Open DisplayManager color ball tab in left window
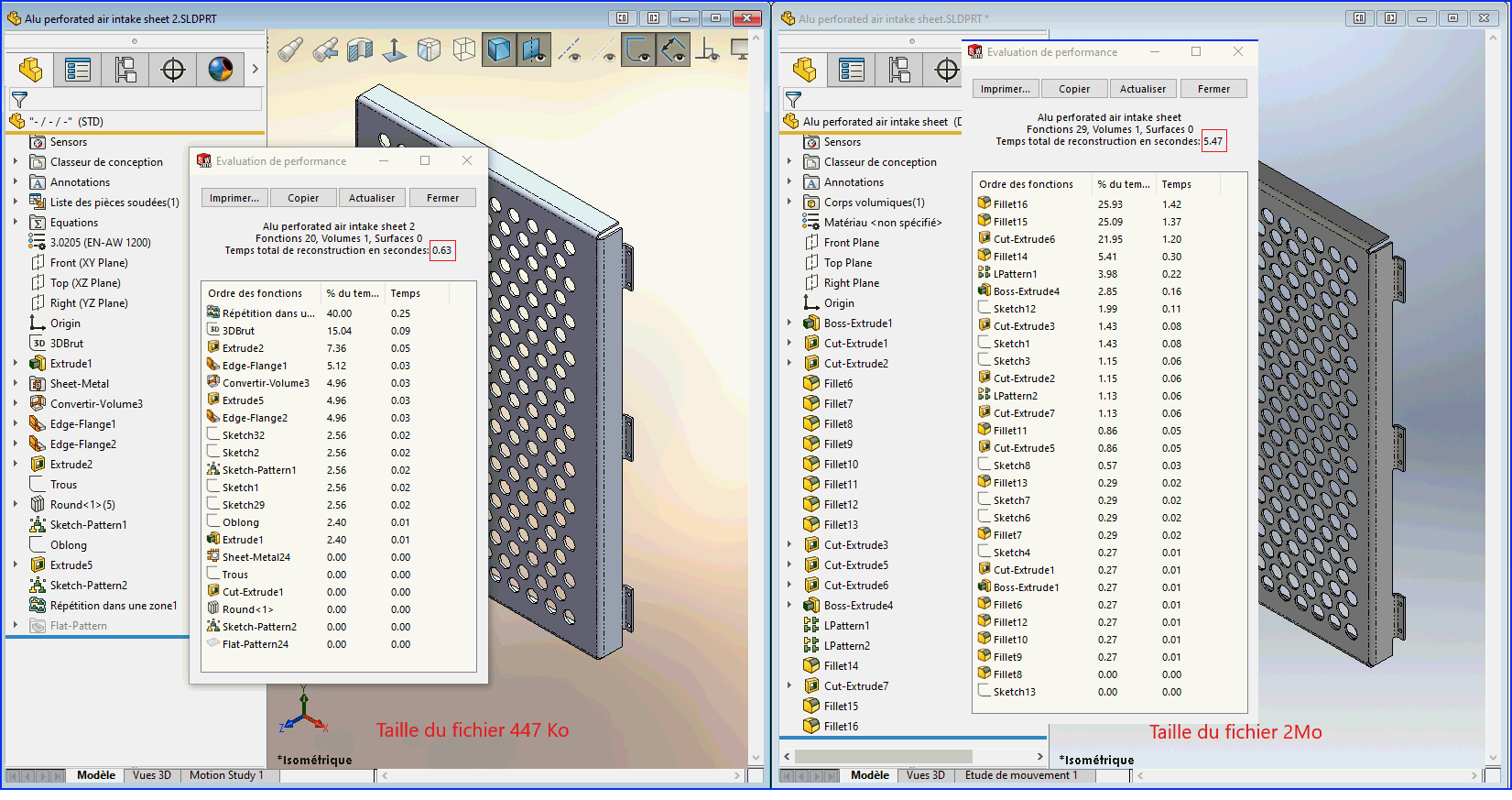 click(x=221, y=70)
